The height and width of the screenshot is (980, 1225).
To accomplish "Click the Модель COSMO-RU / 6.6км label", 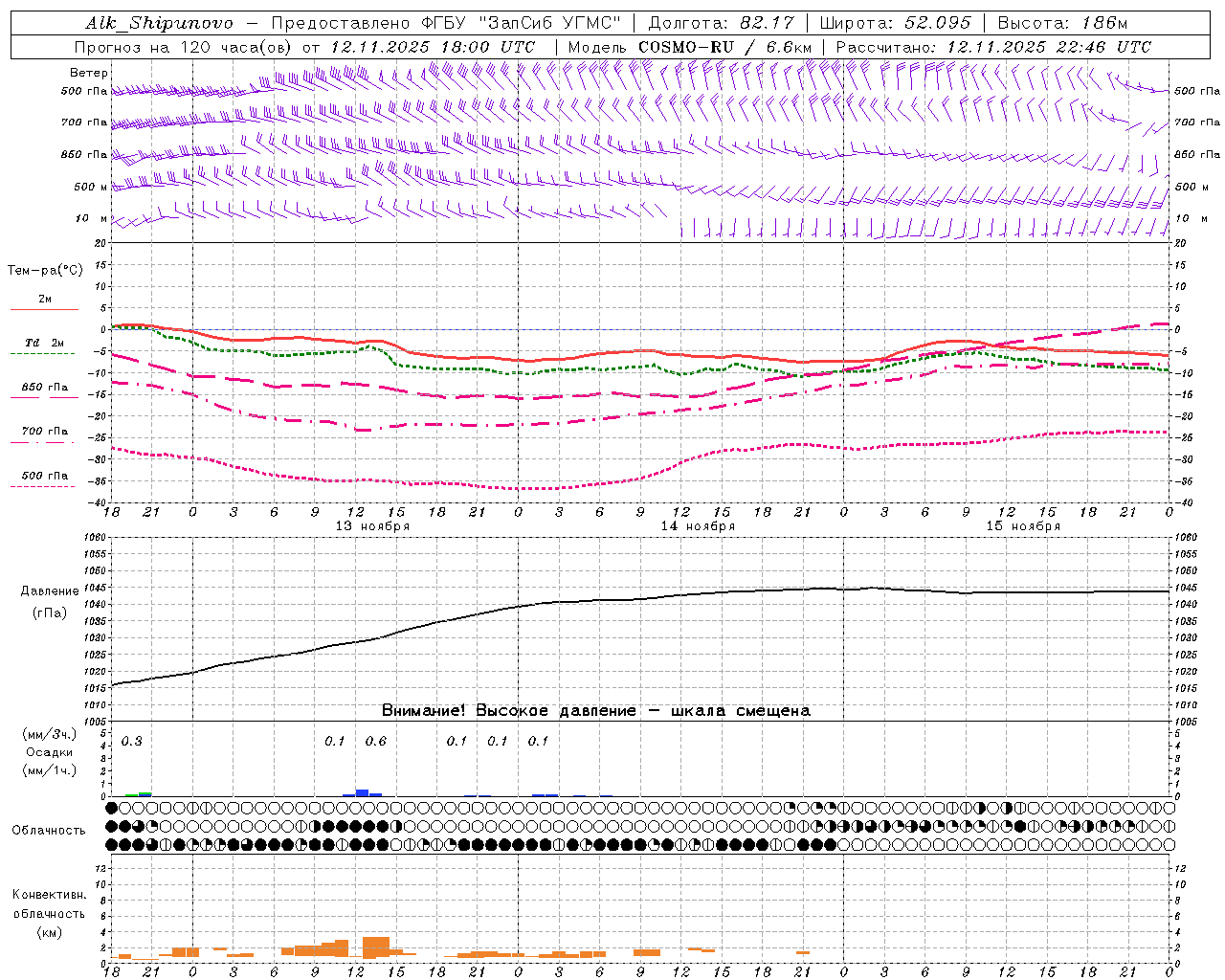I will coord(689,47).
